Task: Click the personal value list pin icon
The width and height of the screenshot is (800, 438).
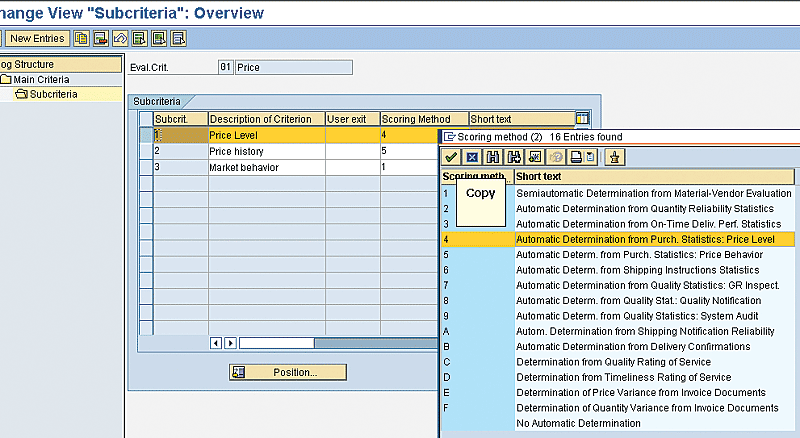Action: pyautogui.click(x=615, y=157)
